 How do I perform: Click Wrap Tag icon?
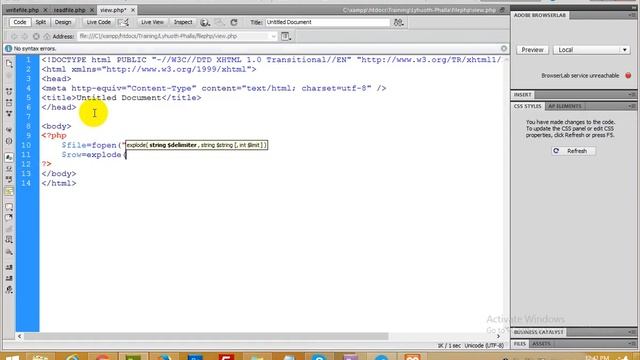(9, 229)
